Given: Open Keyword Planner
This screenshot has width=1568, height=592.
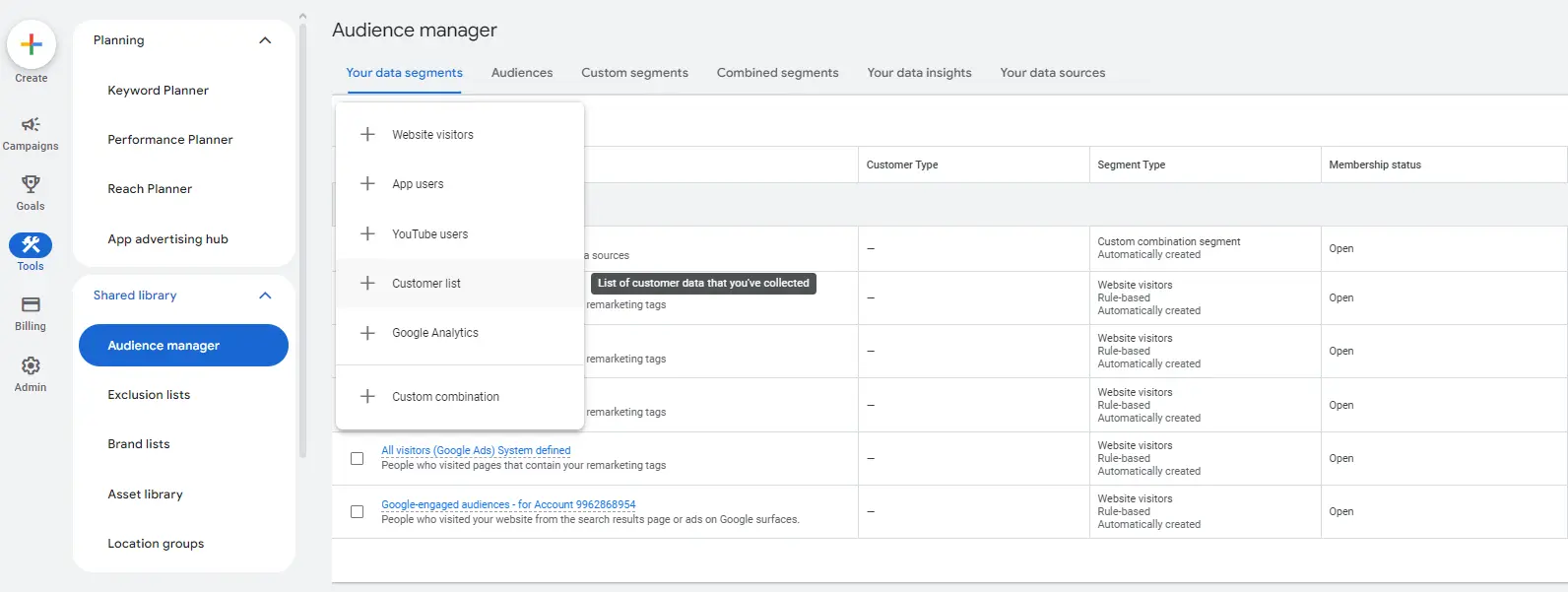Looking at the screenshot, I should (x=158, y=90).
